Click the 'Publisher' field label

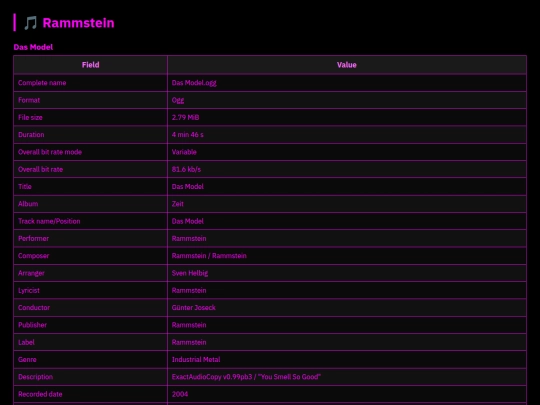(32, 325)
